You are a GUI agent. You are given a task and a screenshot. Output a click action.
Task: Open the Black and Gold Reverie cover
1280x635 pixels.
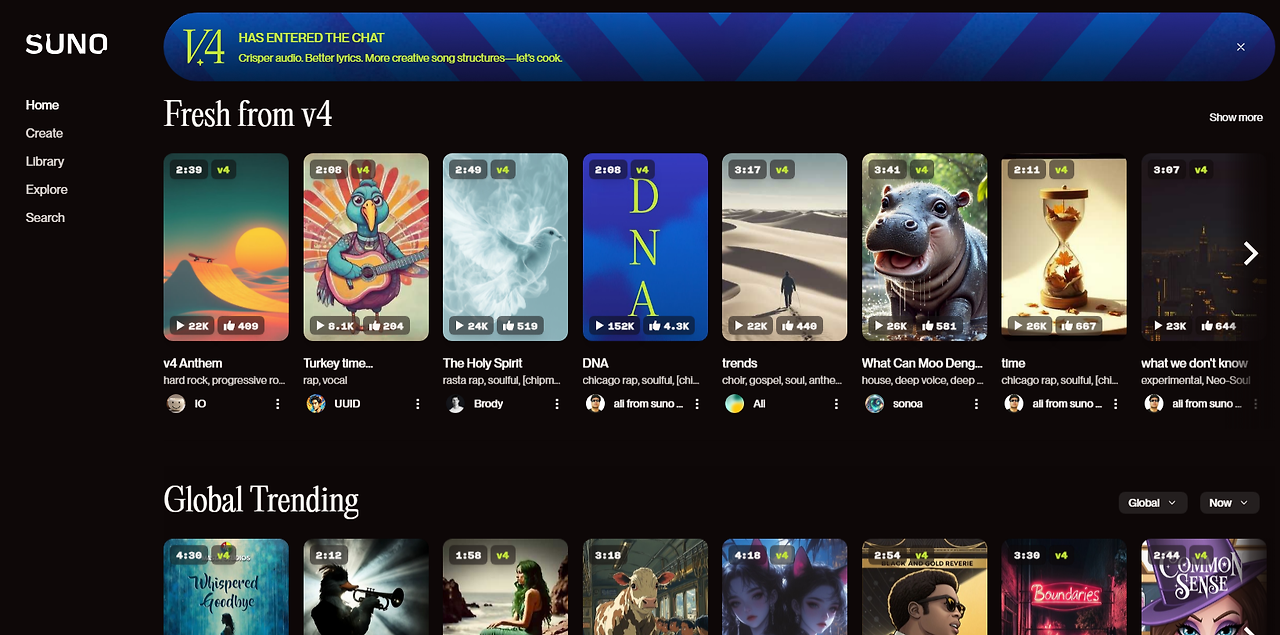924,587
